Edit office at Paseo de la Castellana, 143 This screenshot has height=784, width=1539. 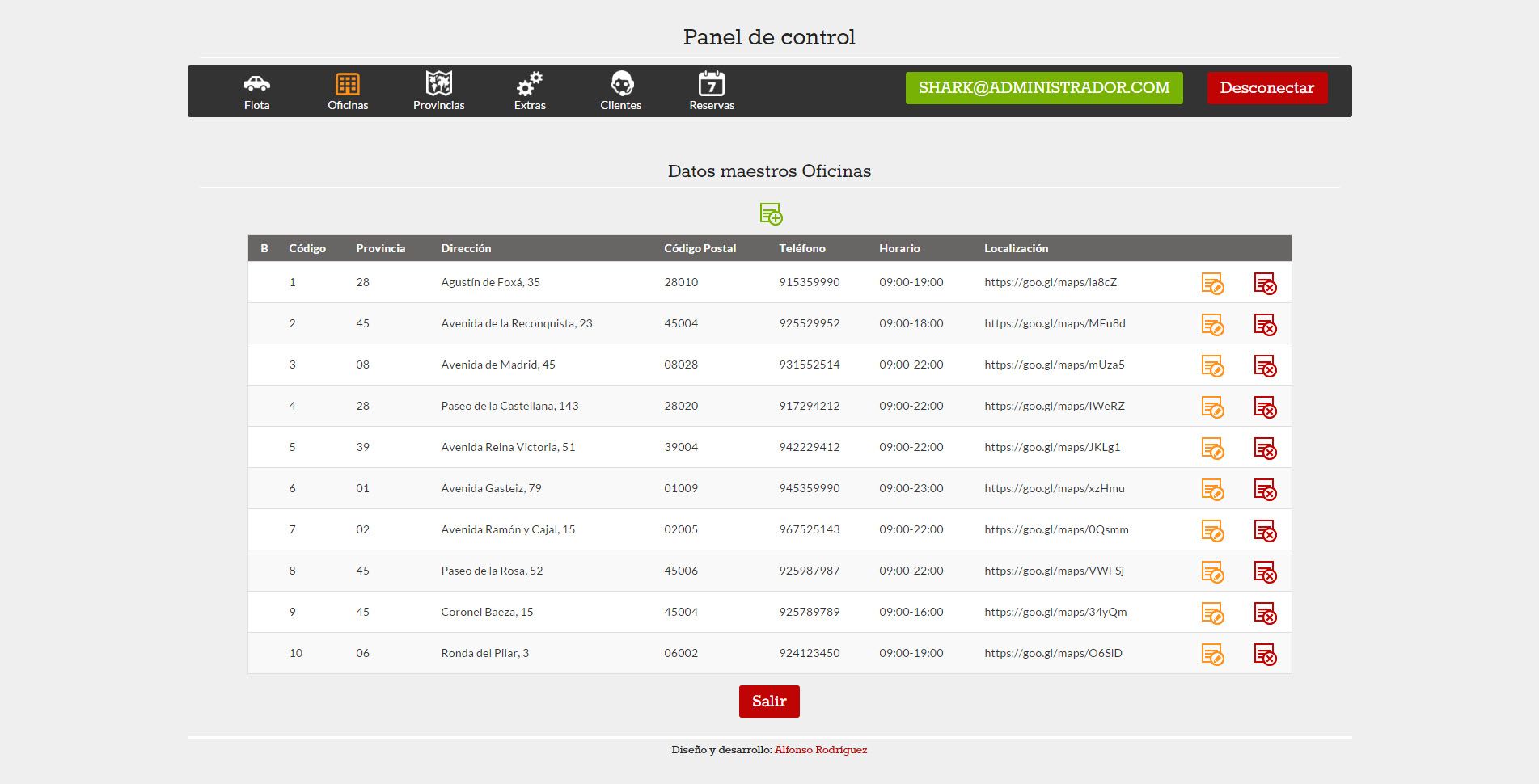tap(1211, 407)
